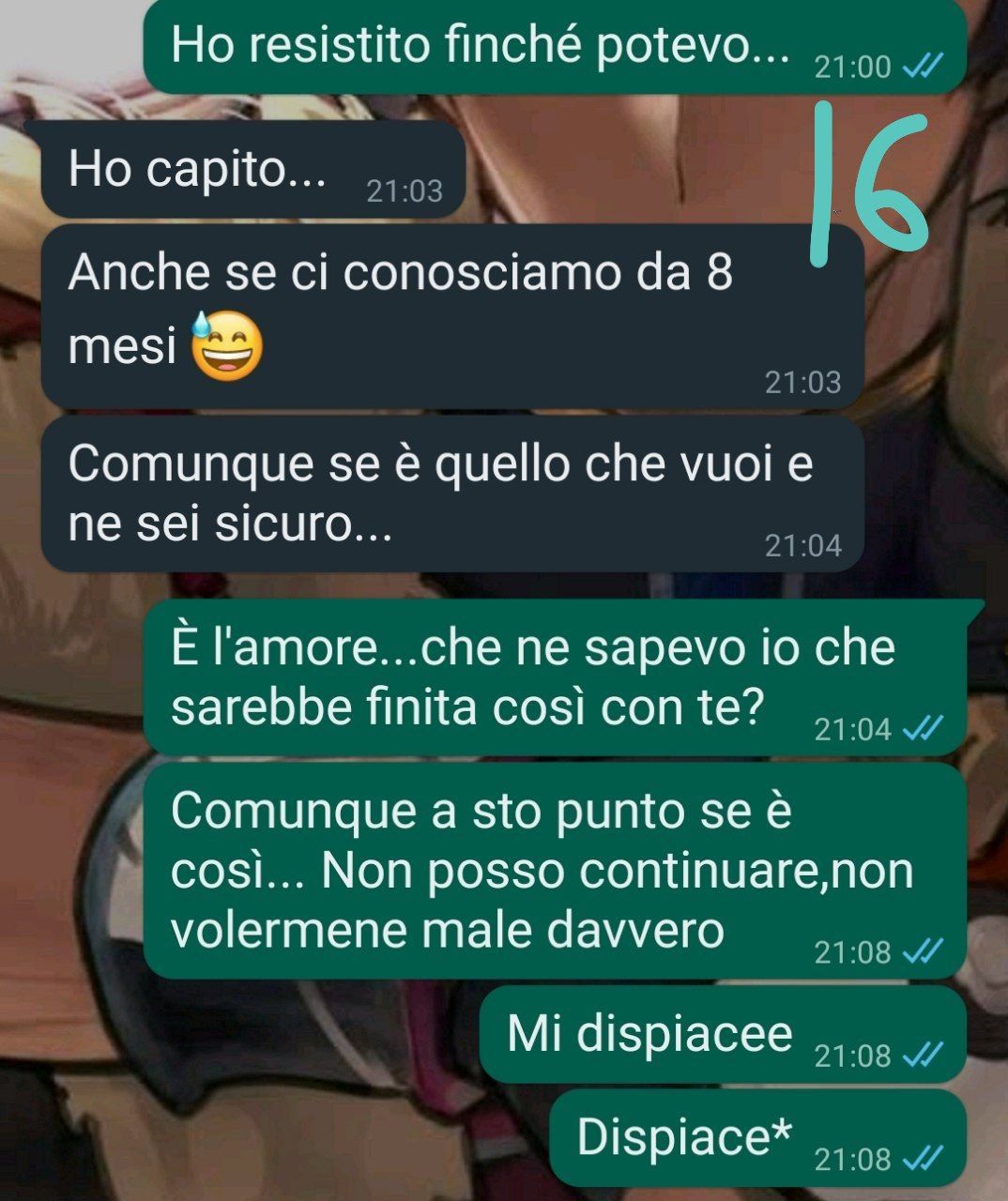This screenshot has height=1201, width=1008.
Task: Tap the 'Ho resistito finché potevo...' message
Action: click(555, 46)
